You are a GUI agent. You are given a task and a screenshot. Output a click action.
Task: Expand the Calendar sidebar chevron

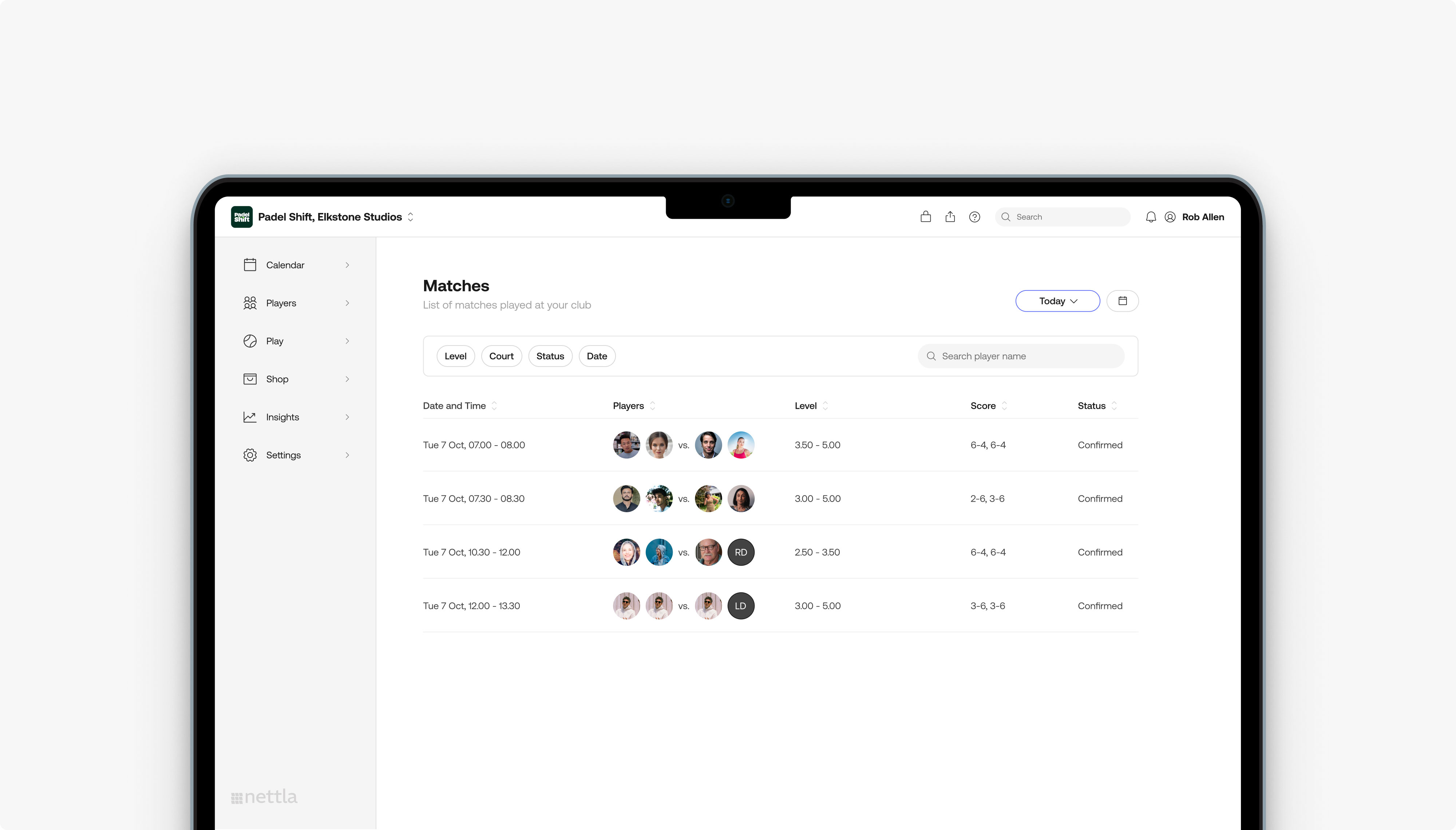pyautogui.click(x=347, y=265)
